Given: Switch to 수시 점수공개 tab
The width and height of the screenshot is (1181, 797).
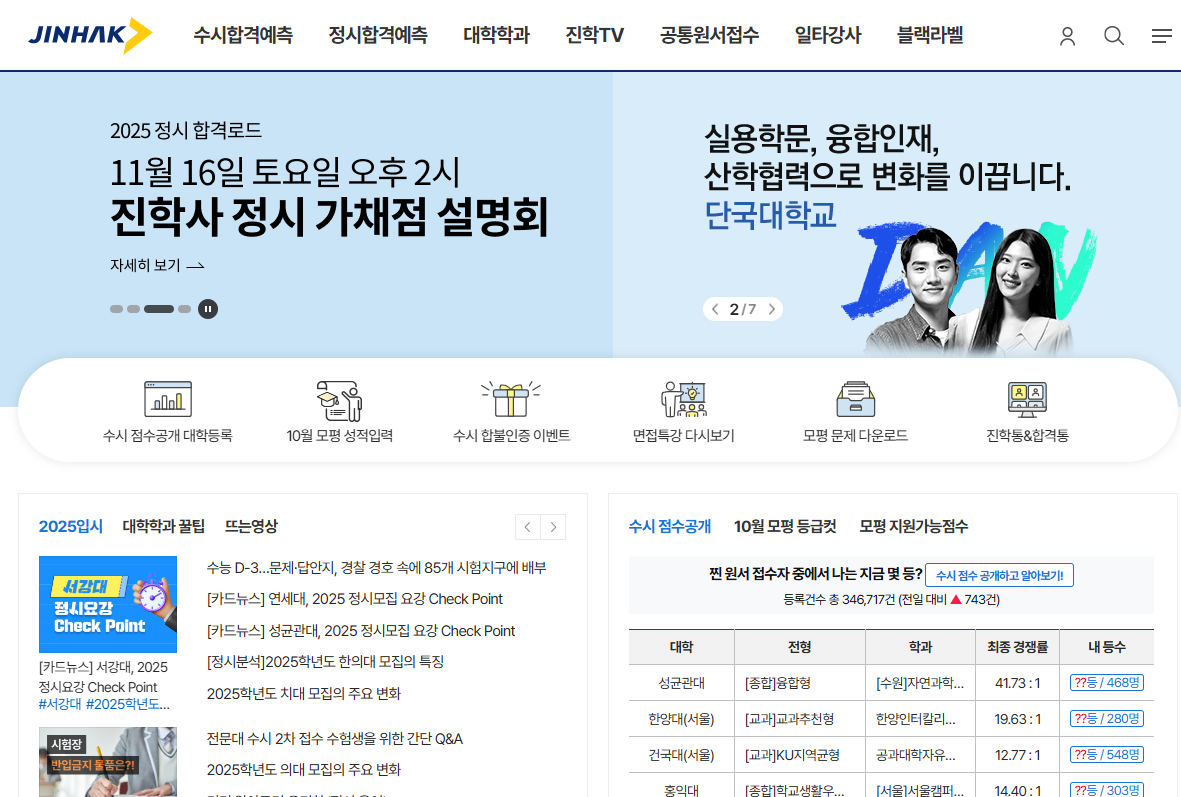Looking at the screenshot, I should (670, 526).
